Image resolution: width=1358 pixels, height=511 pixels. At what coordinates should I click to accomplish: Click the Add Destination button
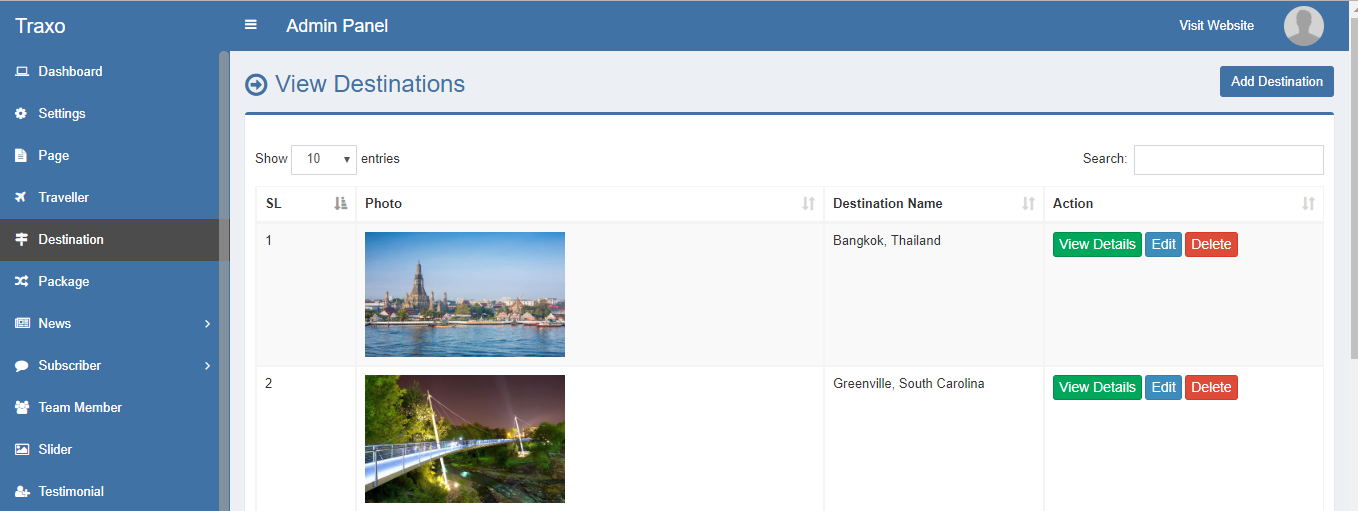pyautogui.click(x=1276, y=82)
